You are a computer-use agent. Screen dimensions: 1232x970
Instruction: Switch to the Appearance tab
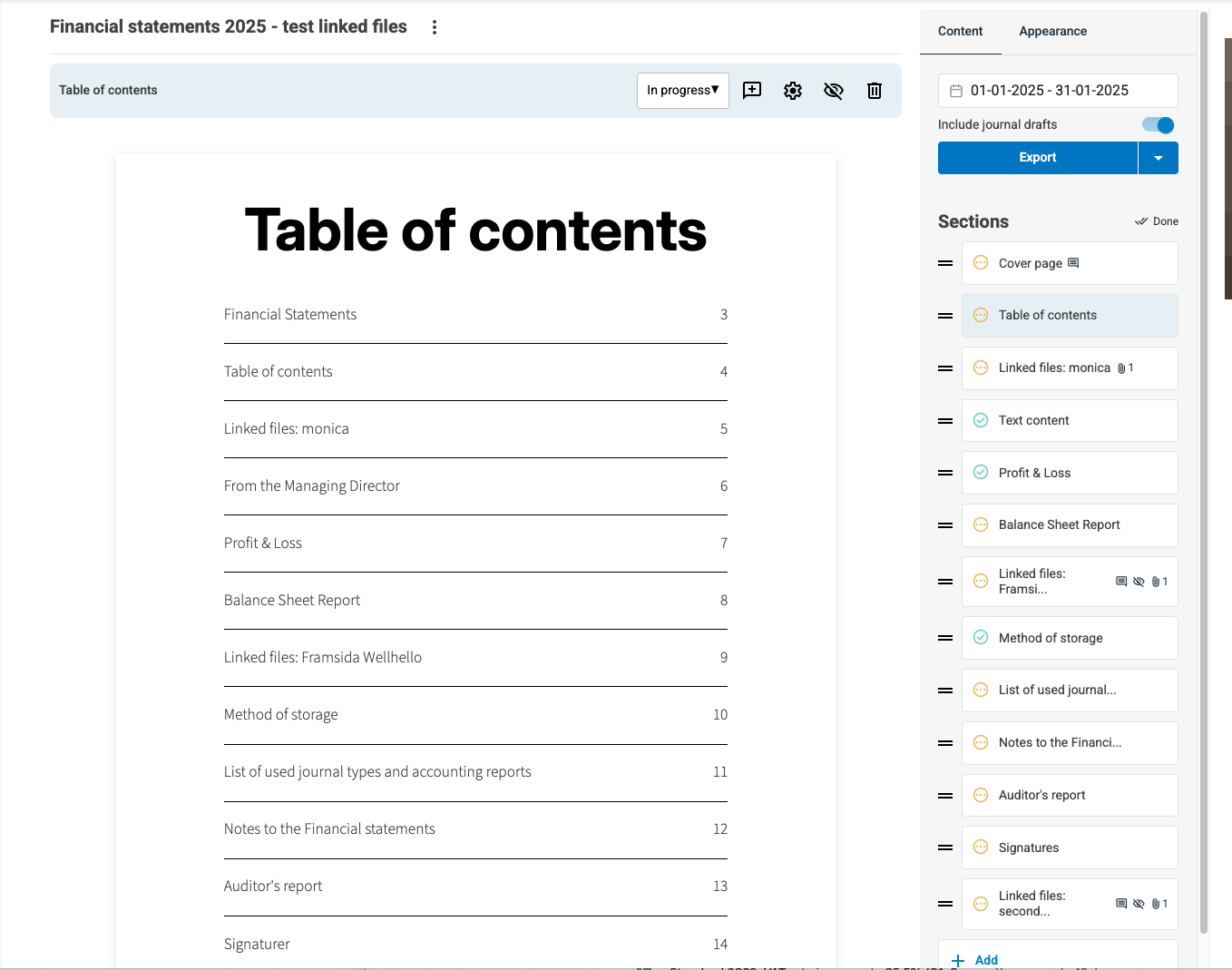click(1052, 31)
